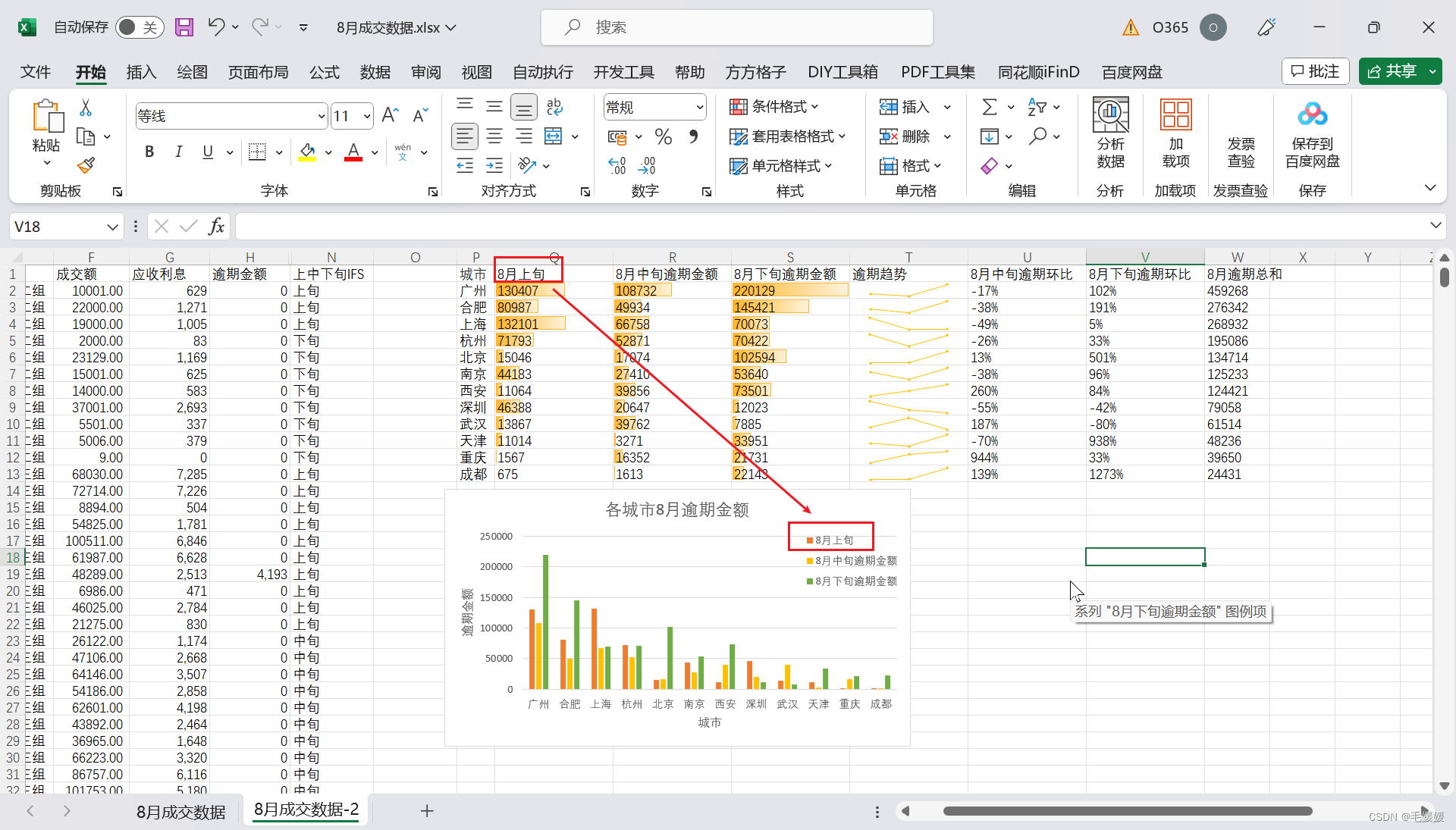Select the Format Painter brush

86,165
